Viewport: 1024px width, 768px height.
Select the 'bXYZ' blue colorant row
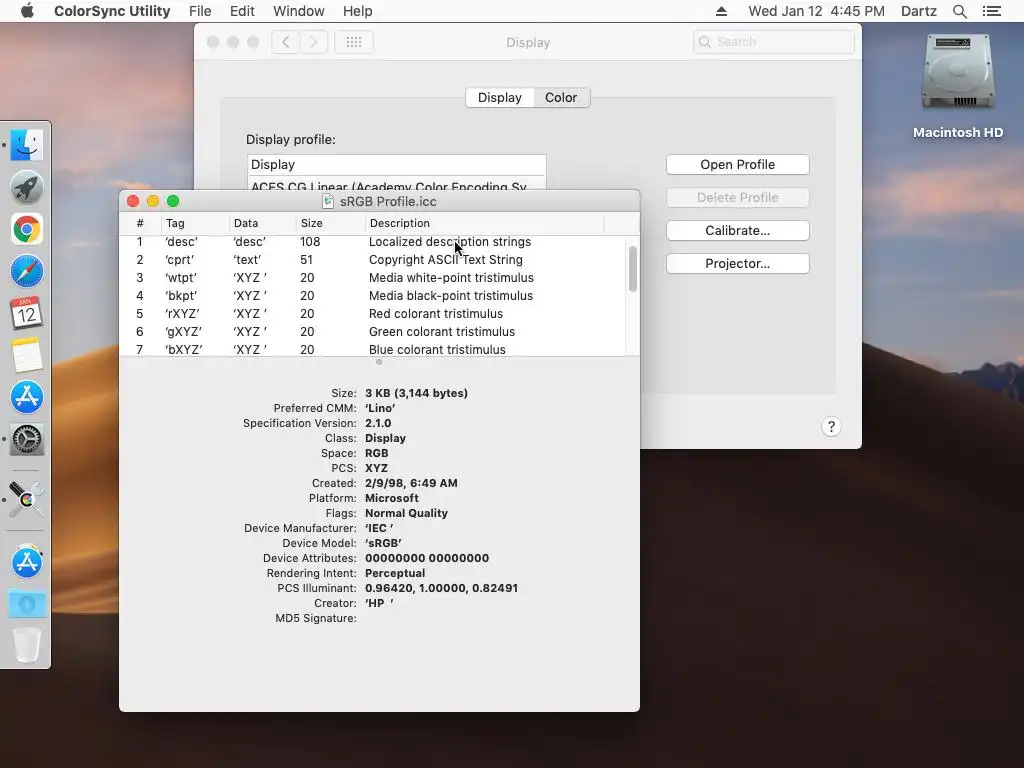(372, 349)
